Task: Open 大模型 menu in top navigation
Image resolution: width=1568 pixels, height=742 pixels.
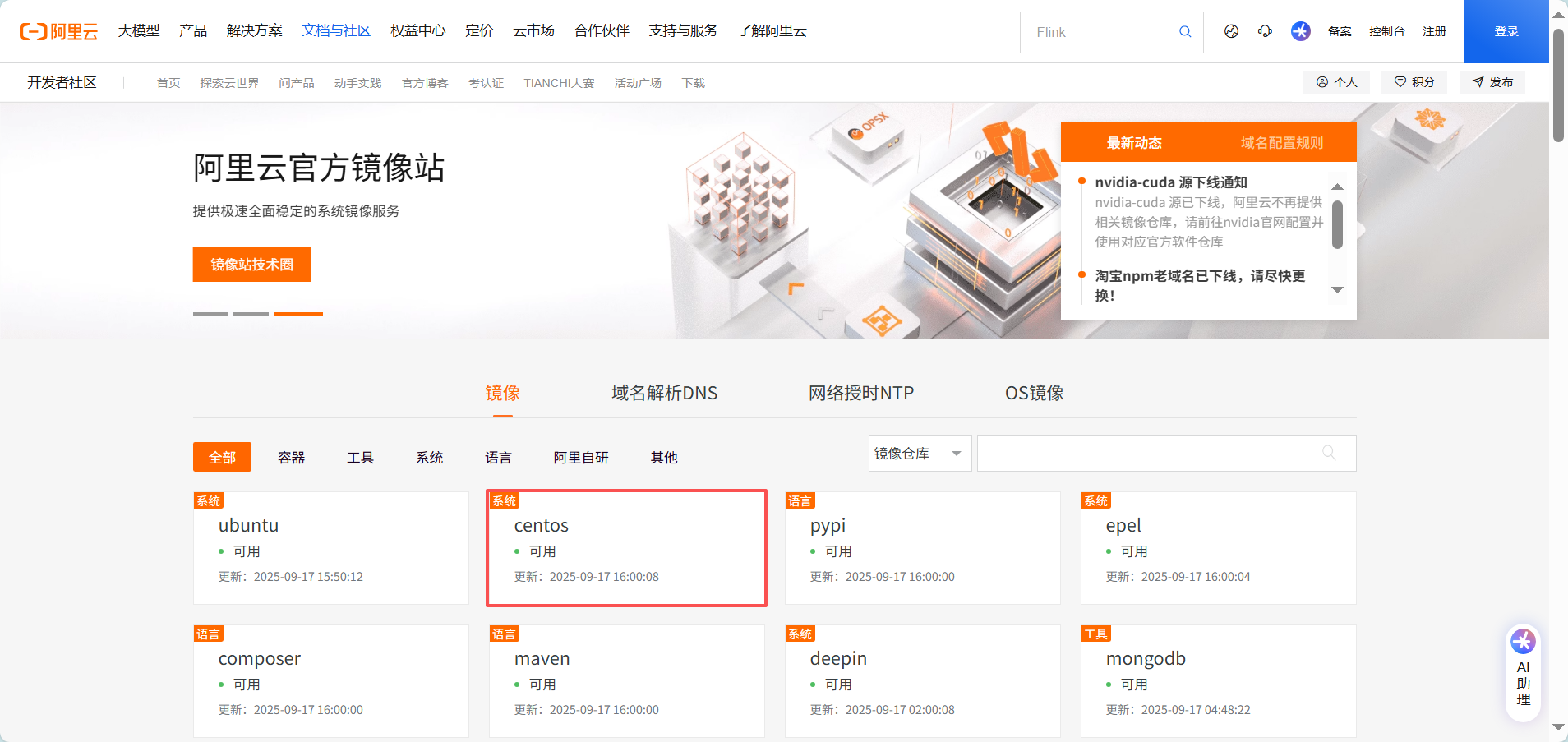Action: click(138, 31)
